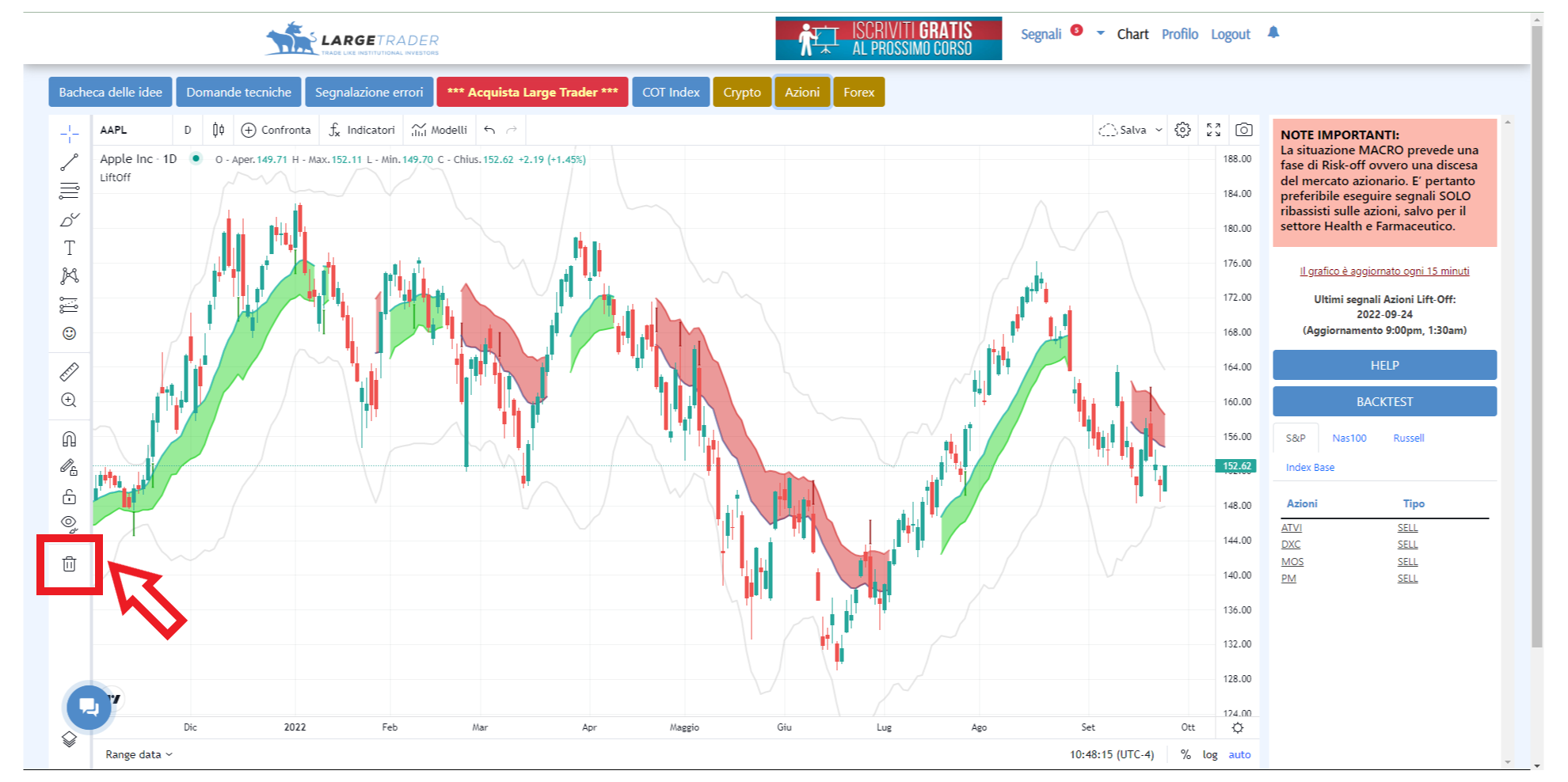This screenshot has width=1568, height=782.
Task: Switch to the Forex section
Action: pyautogui.click(x=858, y=92)
